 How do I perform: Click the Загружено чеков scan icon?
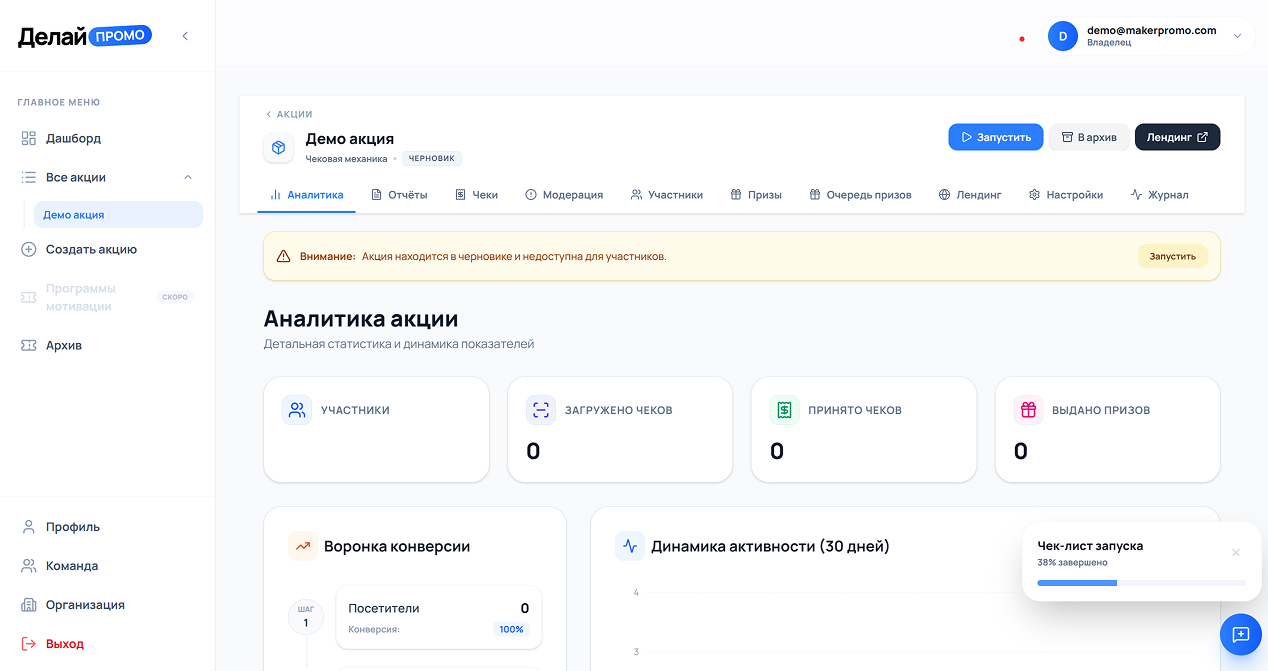[541, 410]
